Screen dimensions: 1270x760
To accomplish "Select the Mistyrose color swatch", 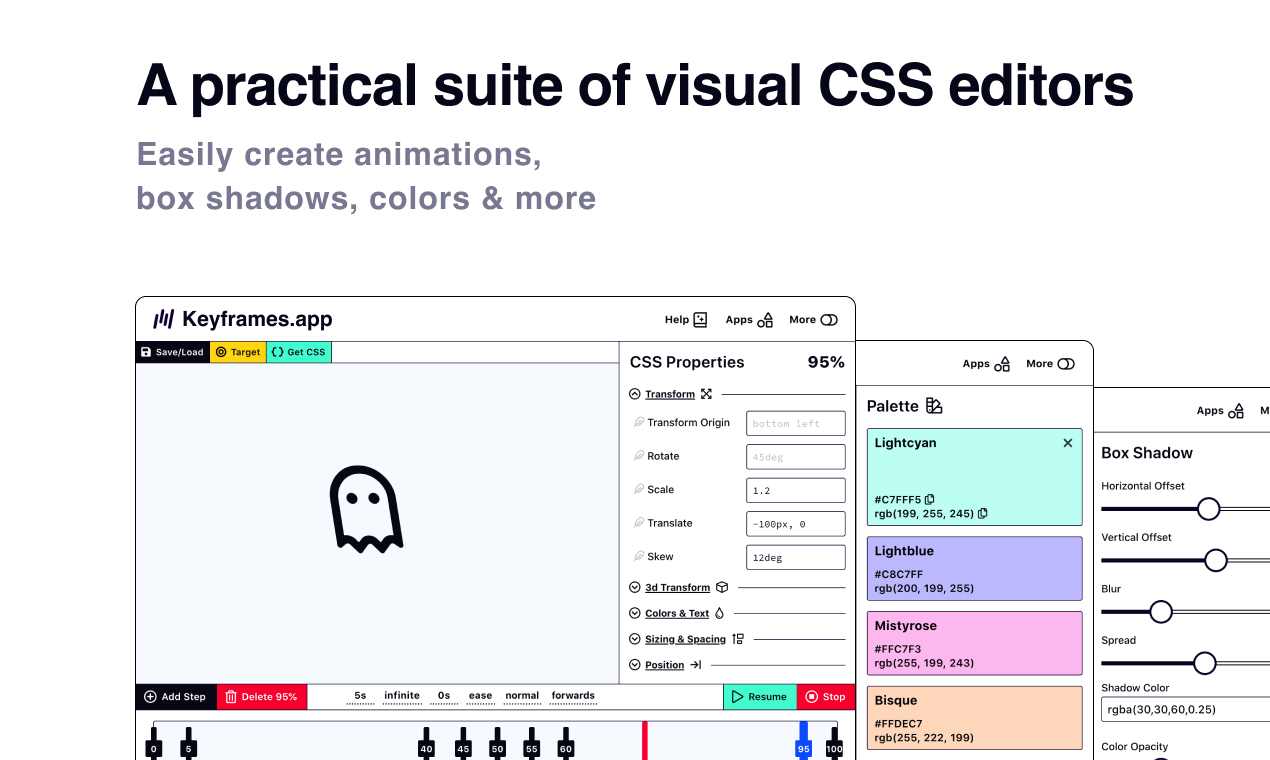I will [x=975, y=643].
